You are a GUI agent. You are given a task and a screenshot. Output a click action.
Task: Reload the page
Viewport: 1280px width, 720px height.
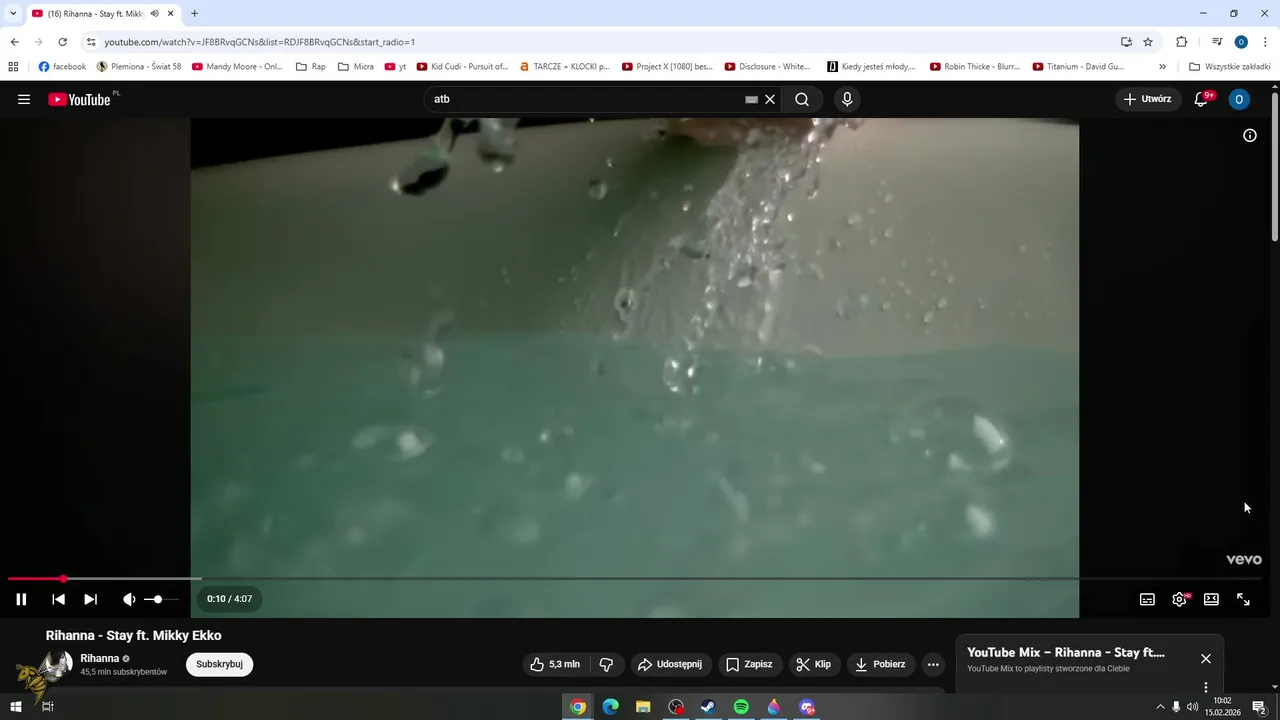pos(62,42)
